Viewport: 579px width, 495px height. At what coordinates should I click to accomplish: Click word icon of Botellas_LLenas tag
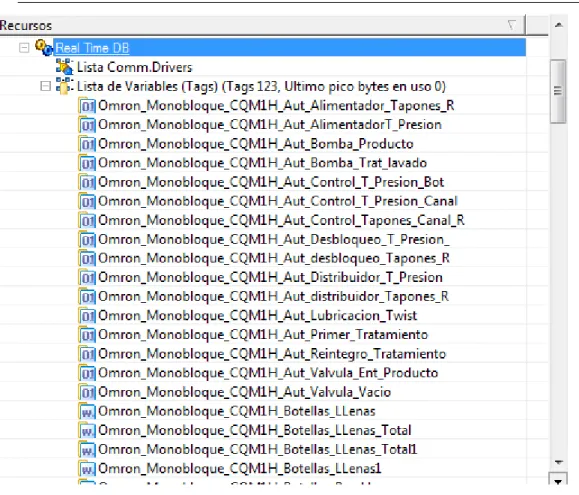coord(88,412)
